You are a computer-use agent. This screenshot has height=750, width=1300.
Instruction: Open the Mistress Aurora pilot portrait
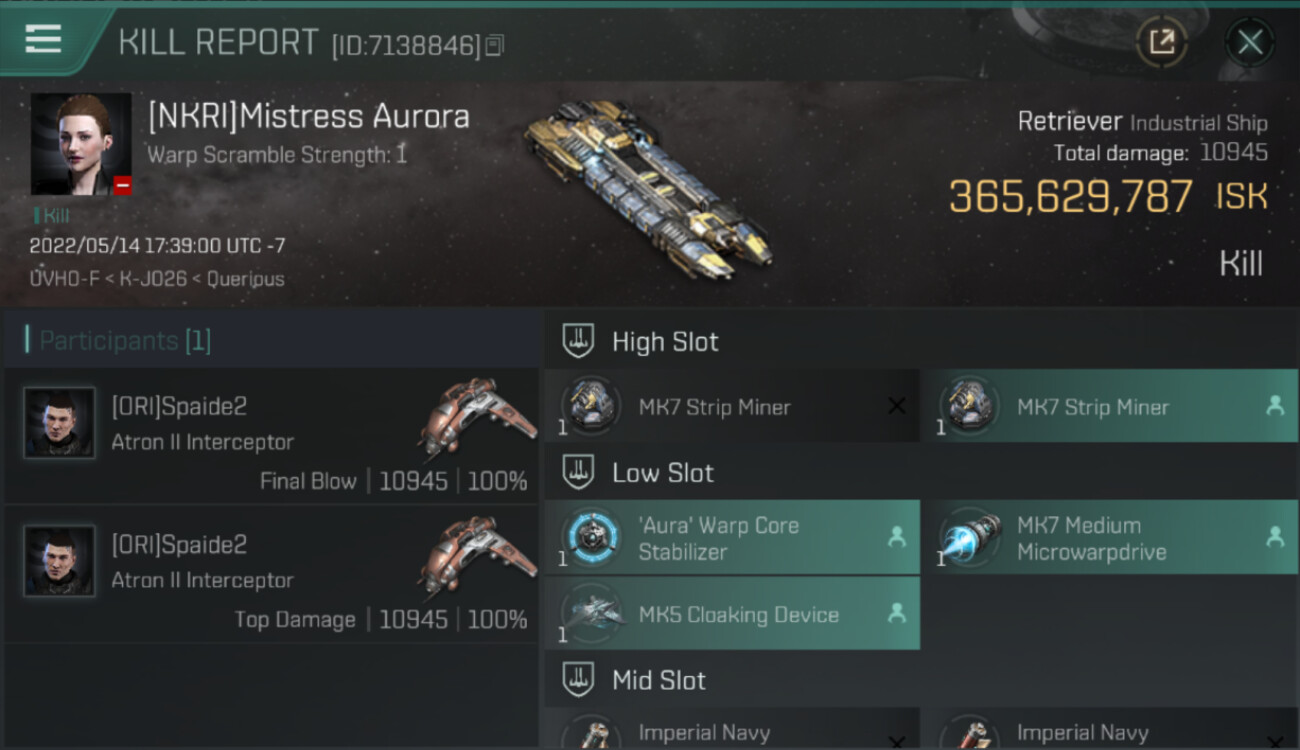[81, 144]
